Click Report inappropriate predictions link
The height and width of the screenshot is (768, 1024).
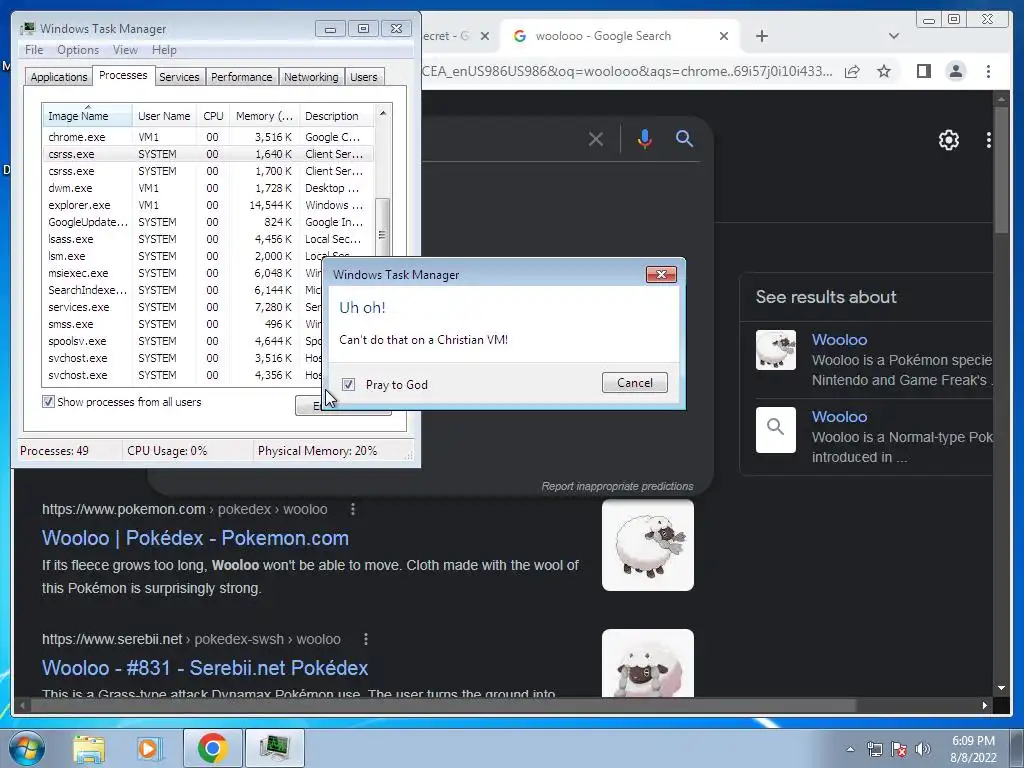pyautogui.click(x=617, y=486)
